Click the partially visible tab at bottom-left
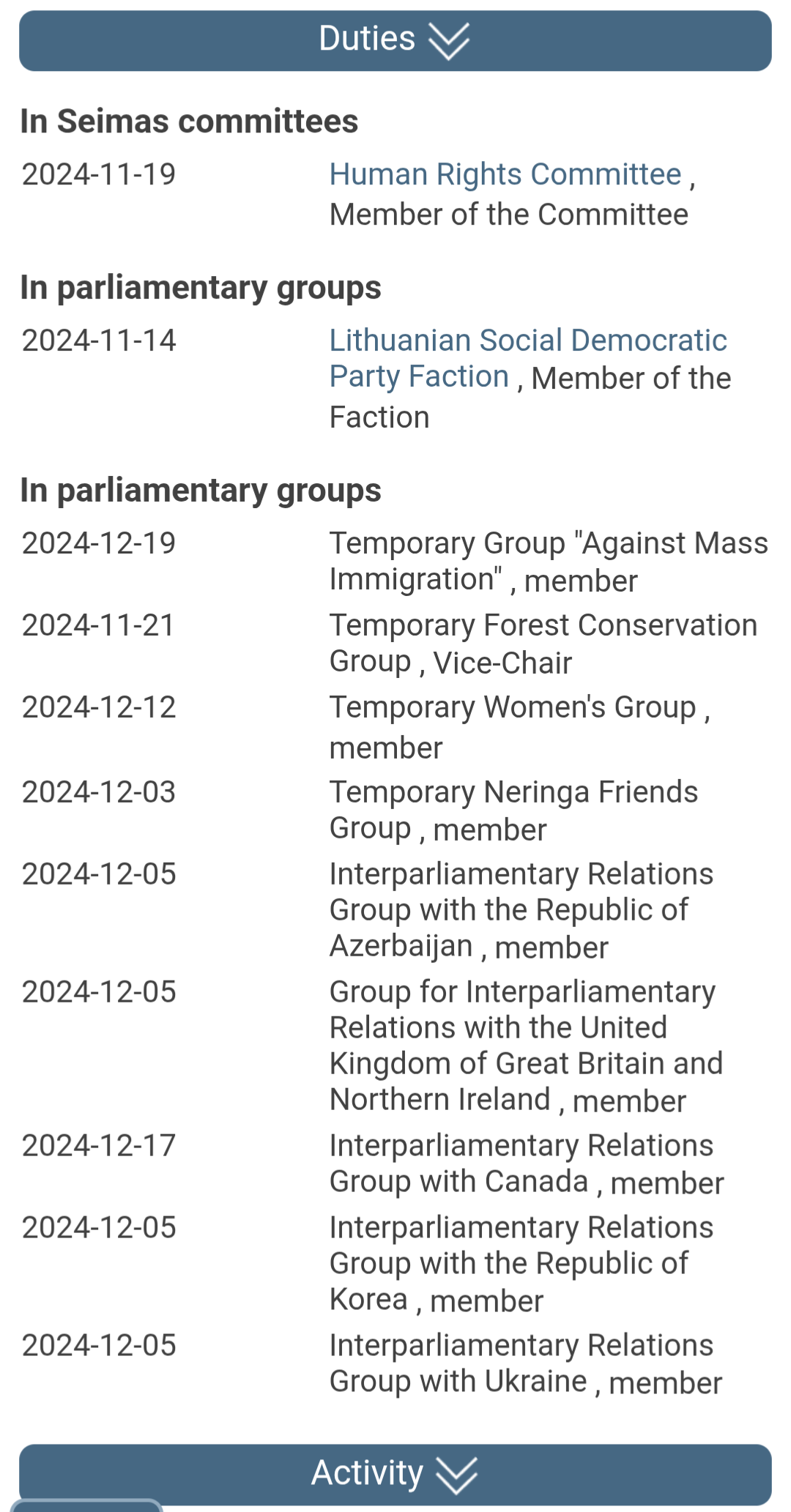The height and width of the screenshot is (1512, 791). [x=86, y=1505]
